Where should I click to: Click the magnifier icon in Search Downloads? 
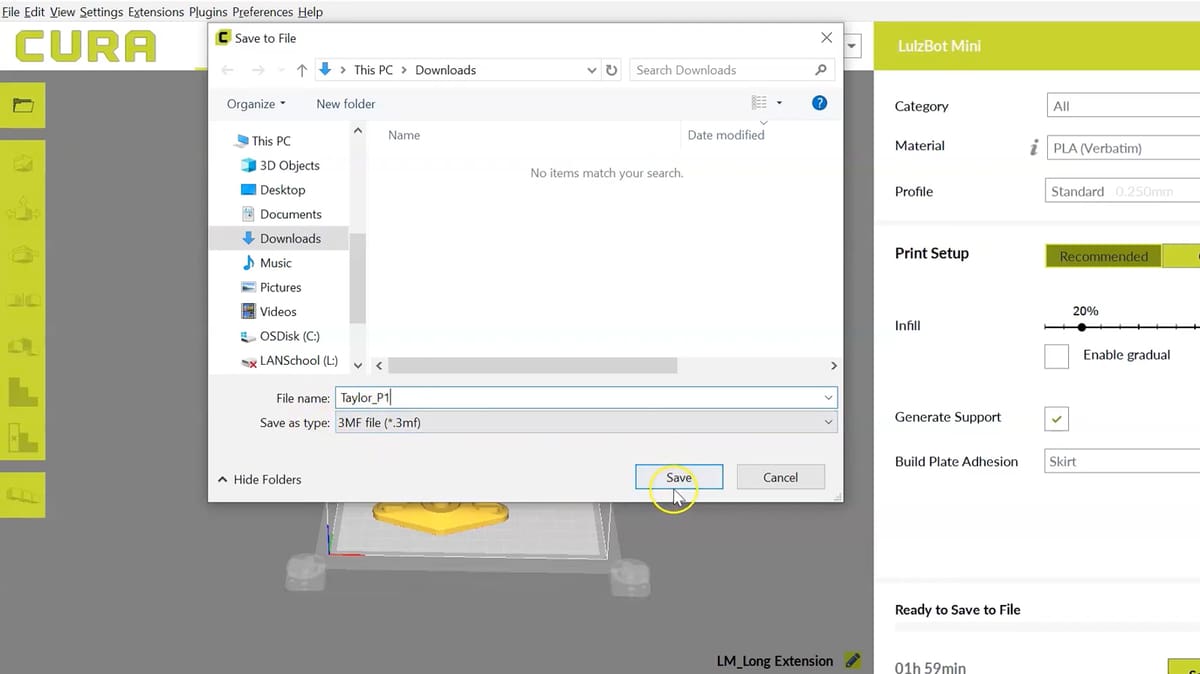click(821, 70)
